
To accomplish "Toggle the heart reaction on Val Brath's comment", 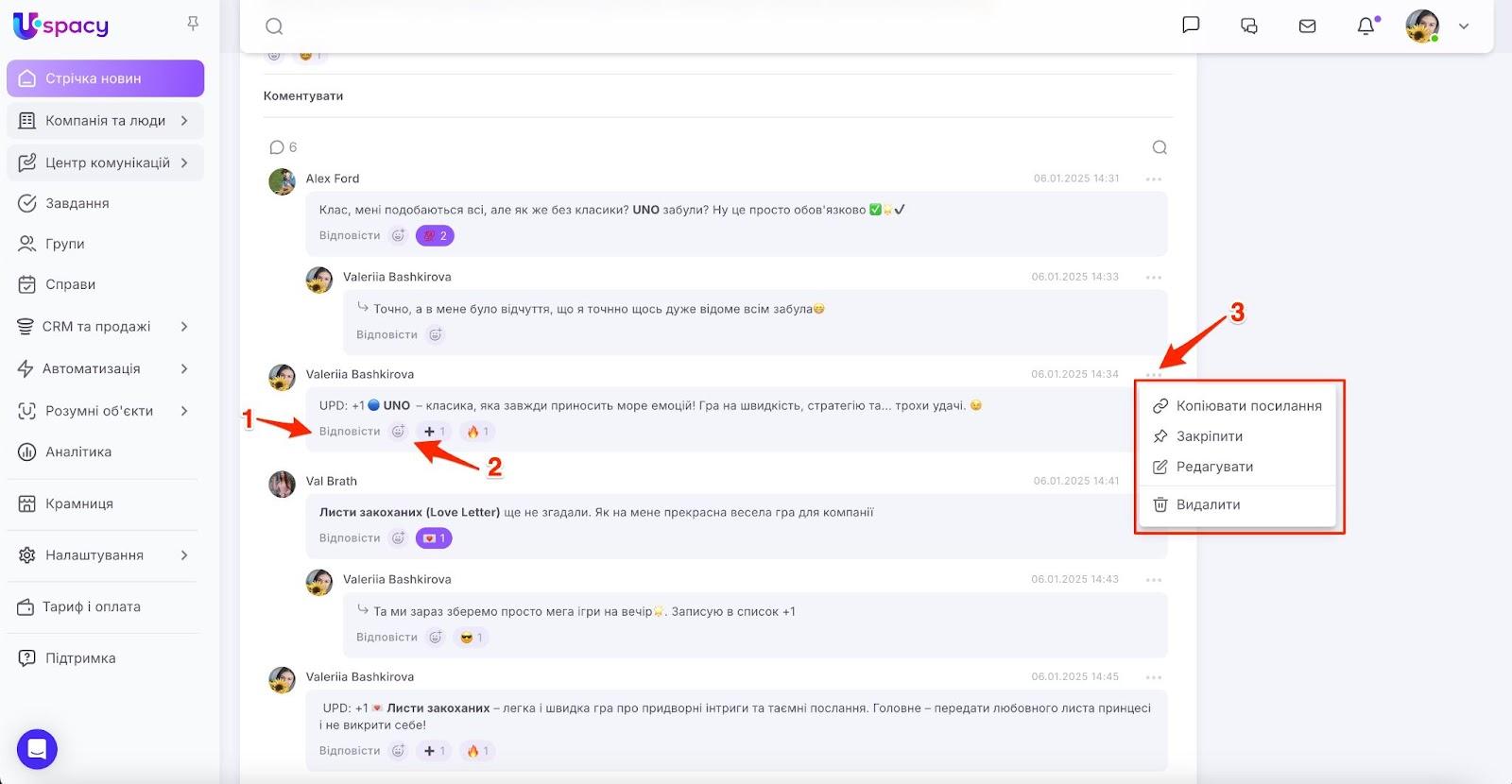I will coord(435,538).
